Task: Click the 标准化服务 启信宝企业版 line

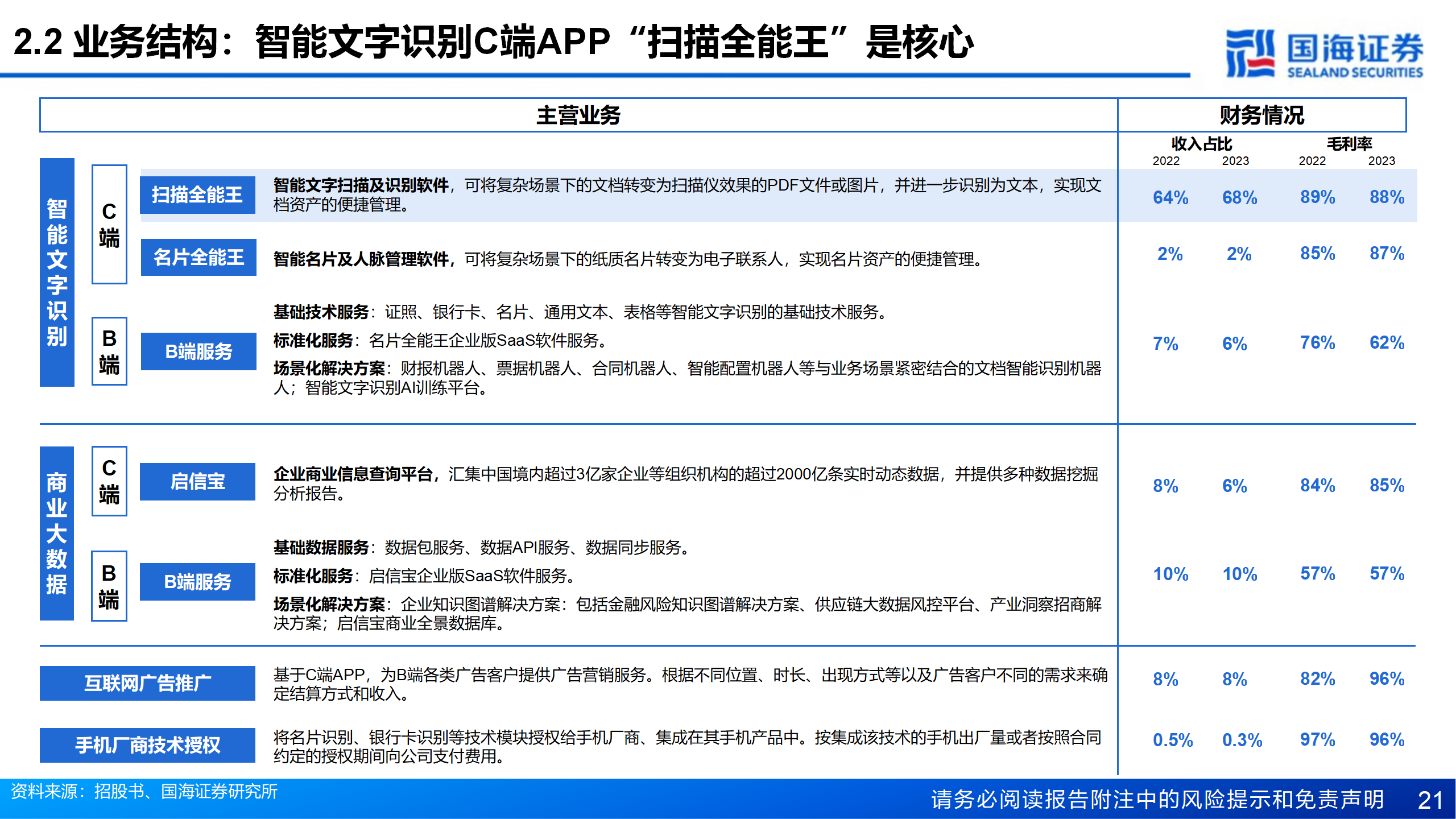Action: (424, 576)
